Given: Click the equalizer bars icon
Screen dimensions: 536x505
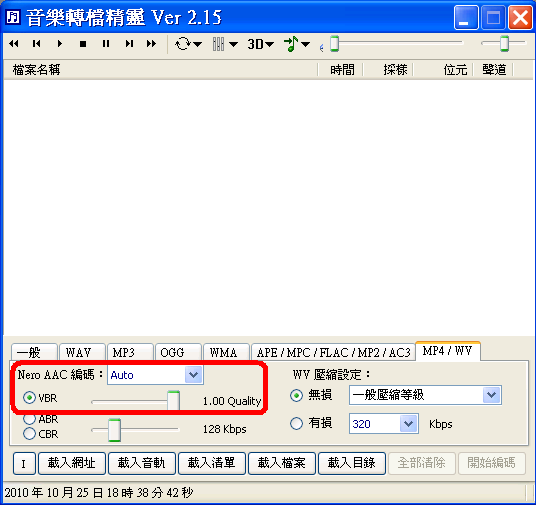Looking at the screenshot, I should coord(218,44).
